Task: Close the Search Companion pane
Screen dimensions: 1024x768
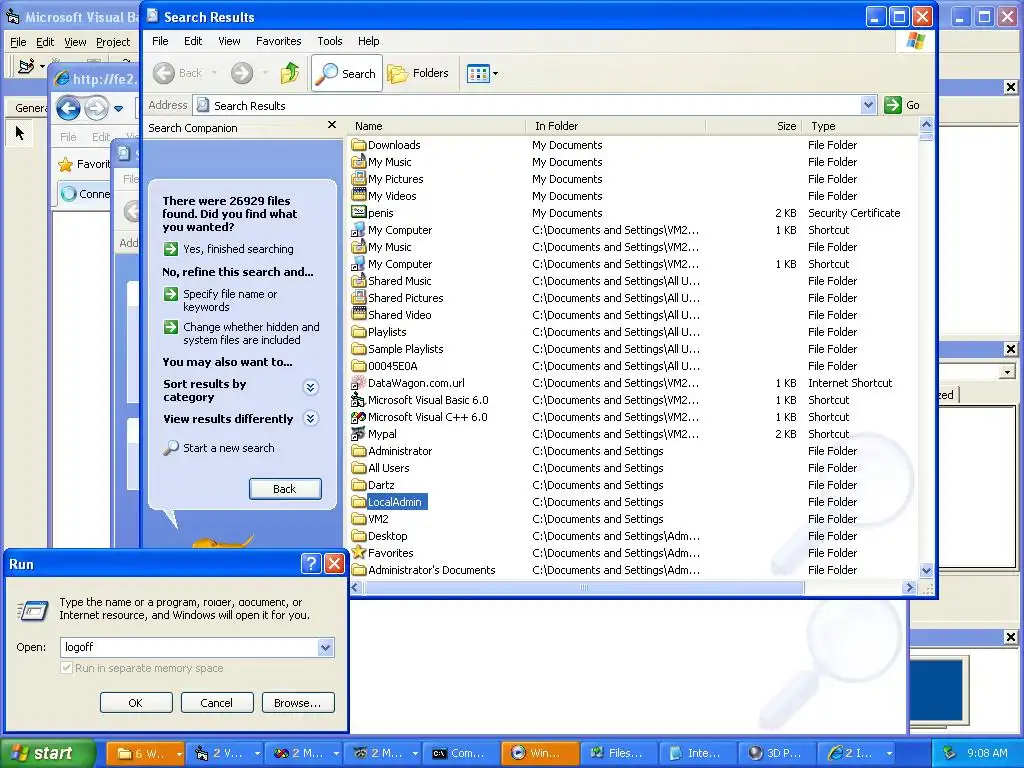Action: [332, 124]
